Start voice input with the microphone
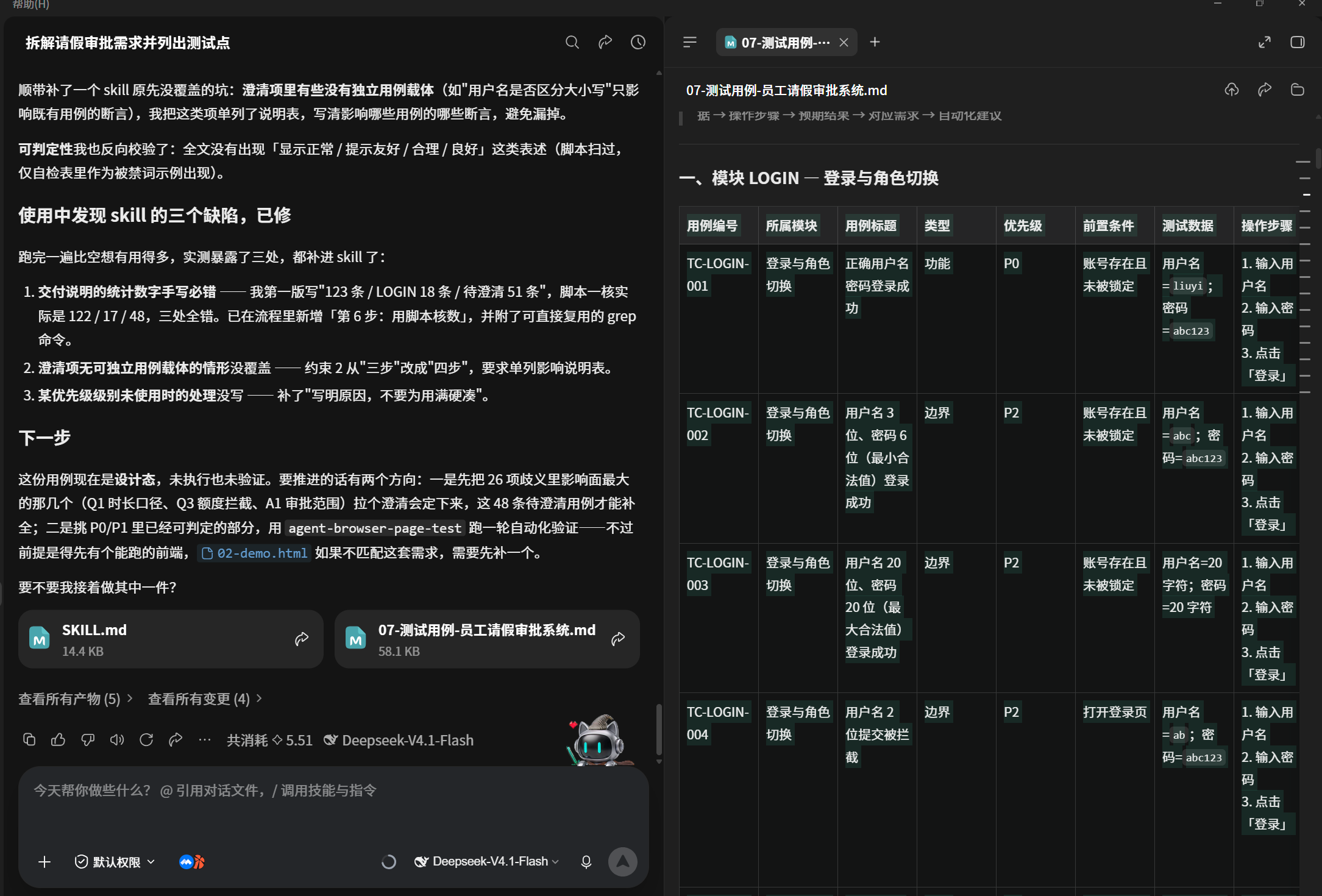The height and width of the screenshot is (896, 1322). pos(586,861)
